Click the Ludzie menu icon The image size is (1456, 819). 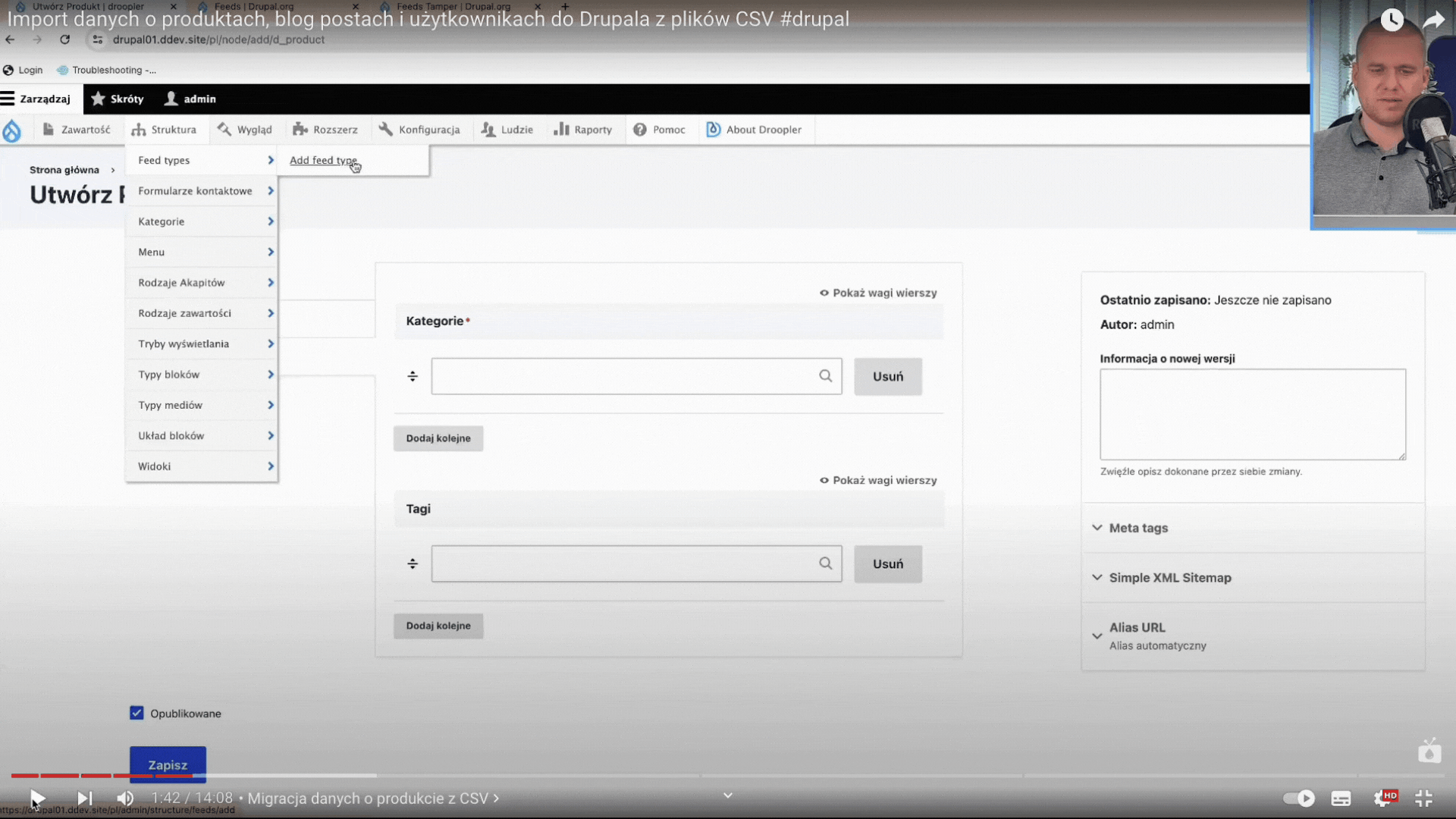tap(489, 129)
